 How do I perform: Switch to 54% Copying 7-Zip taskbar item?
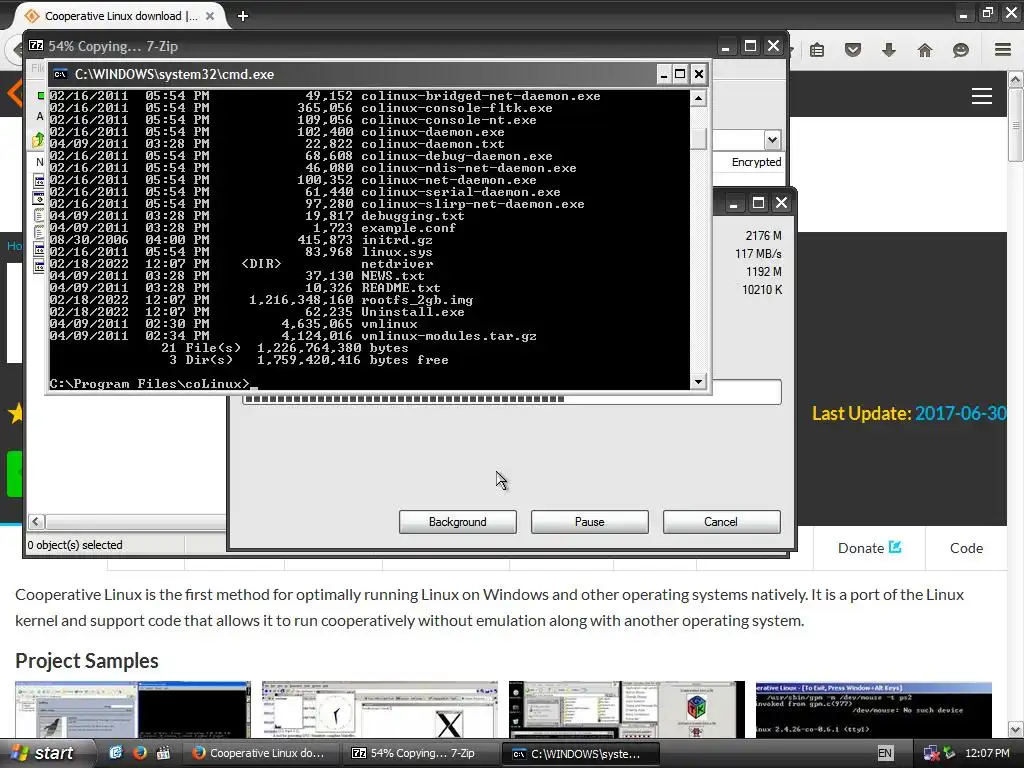coord(421,753)
